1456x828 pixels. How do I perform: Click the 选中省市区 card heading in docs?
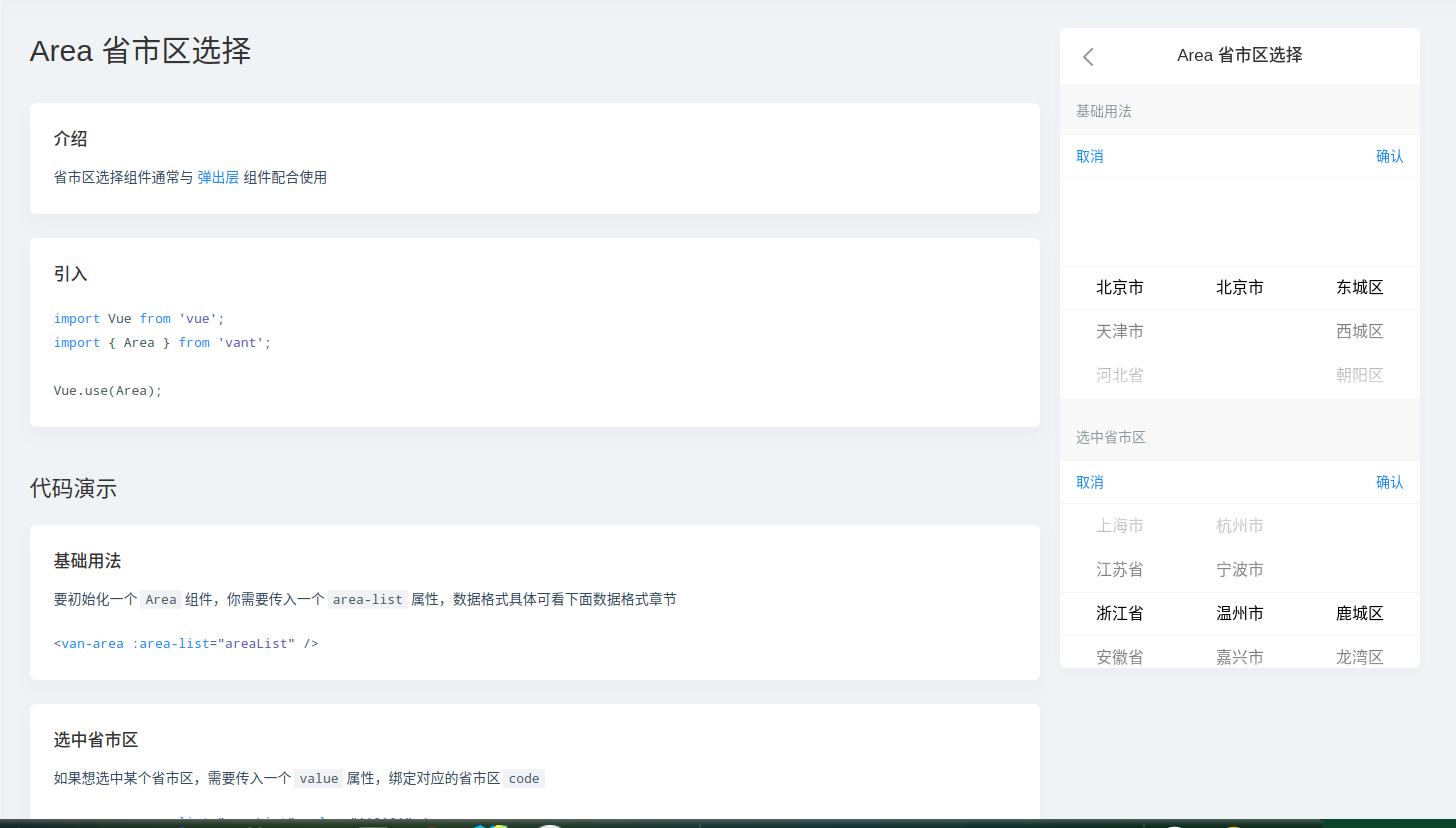(x=96, y=740)
